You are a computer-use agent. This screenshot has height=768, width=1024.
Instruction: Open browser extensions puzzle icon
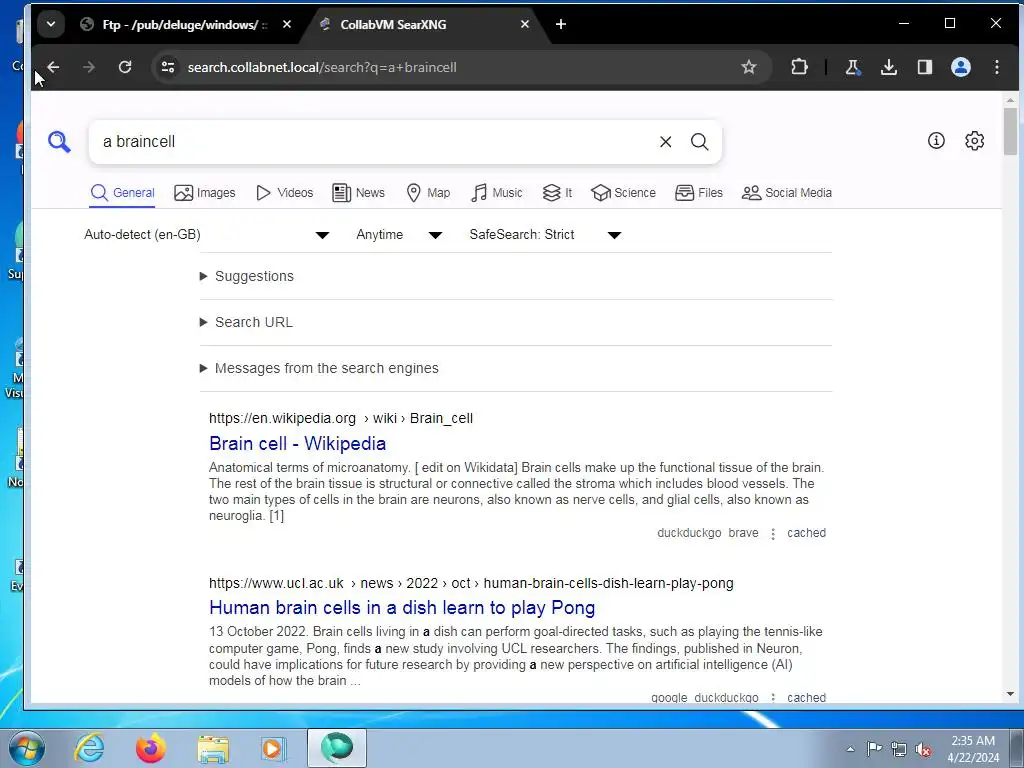[799, 67]
